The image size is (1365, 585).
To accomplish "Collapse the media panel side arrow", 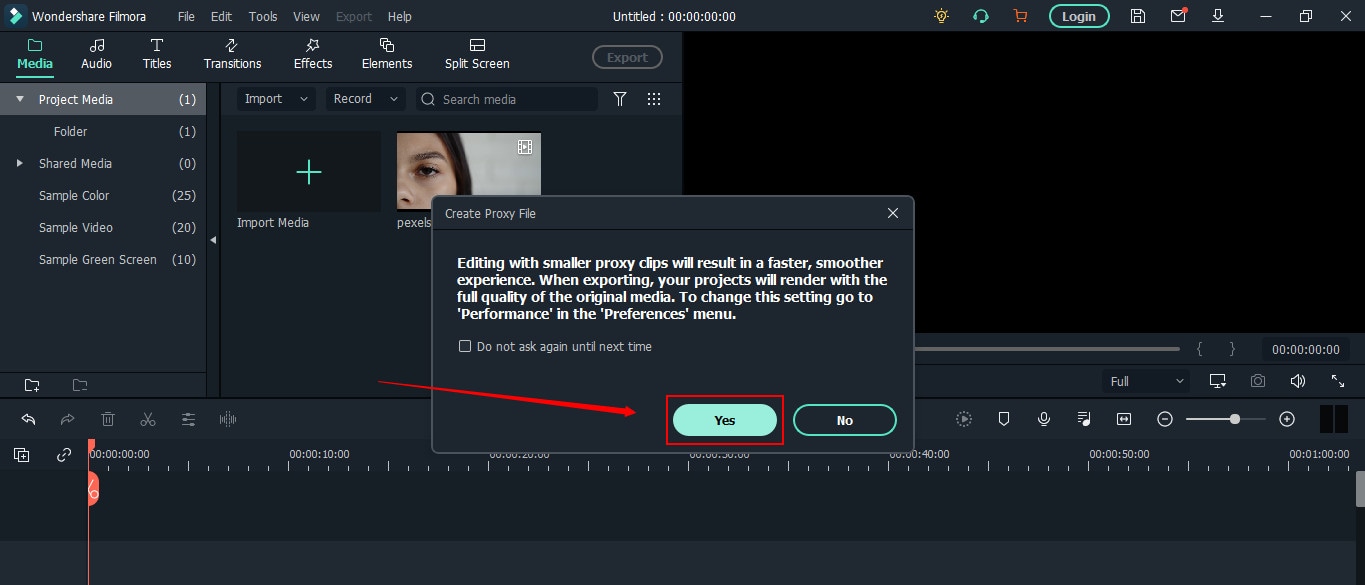I will (x=212, y=240).
